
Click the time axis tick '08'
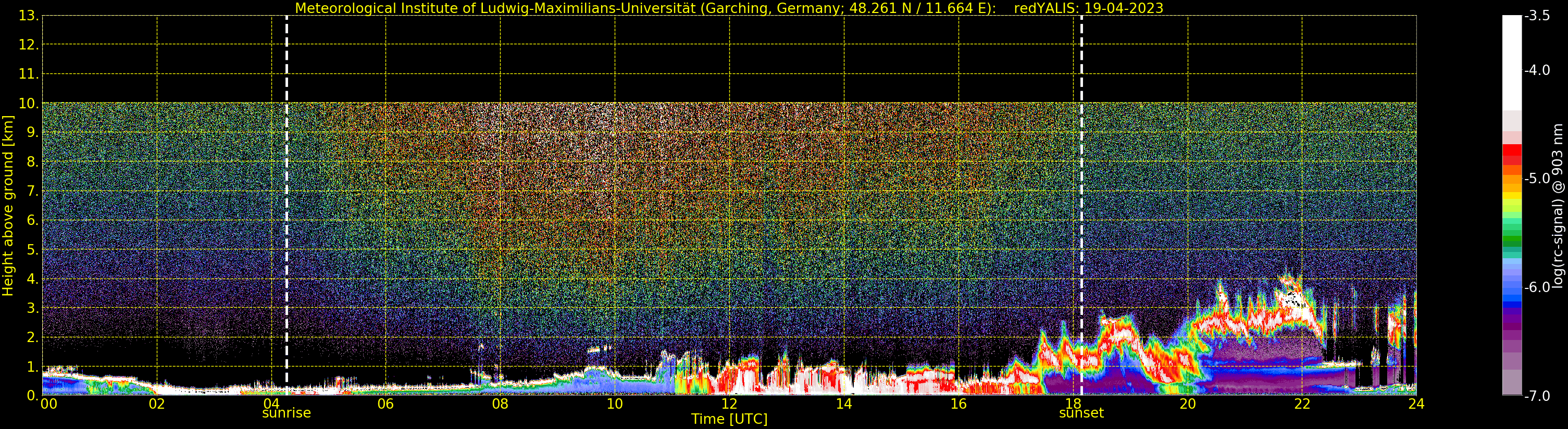(500, 404)
